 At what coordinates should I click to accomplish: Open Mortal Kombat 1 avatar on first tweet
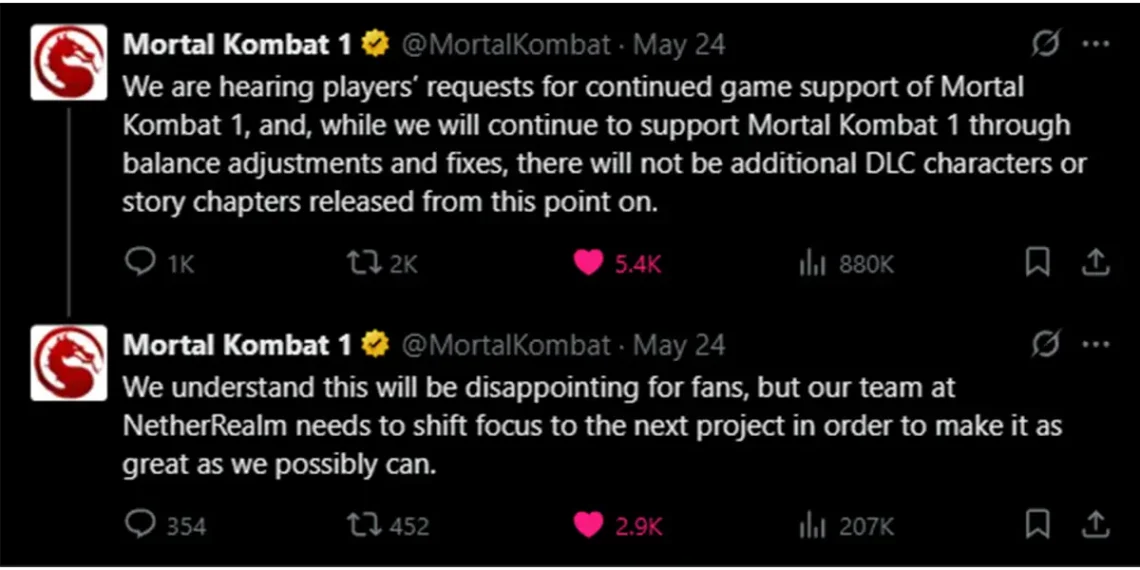(69, 63)
